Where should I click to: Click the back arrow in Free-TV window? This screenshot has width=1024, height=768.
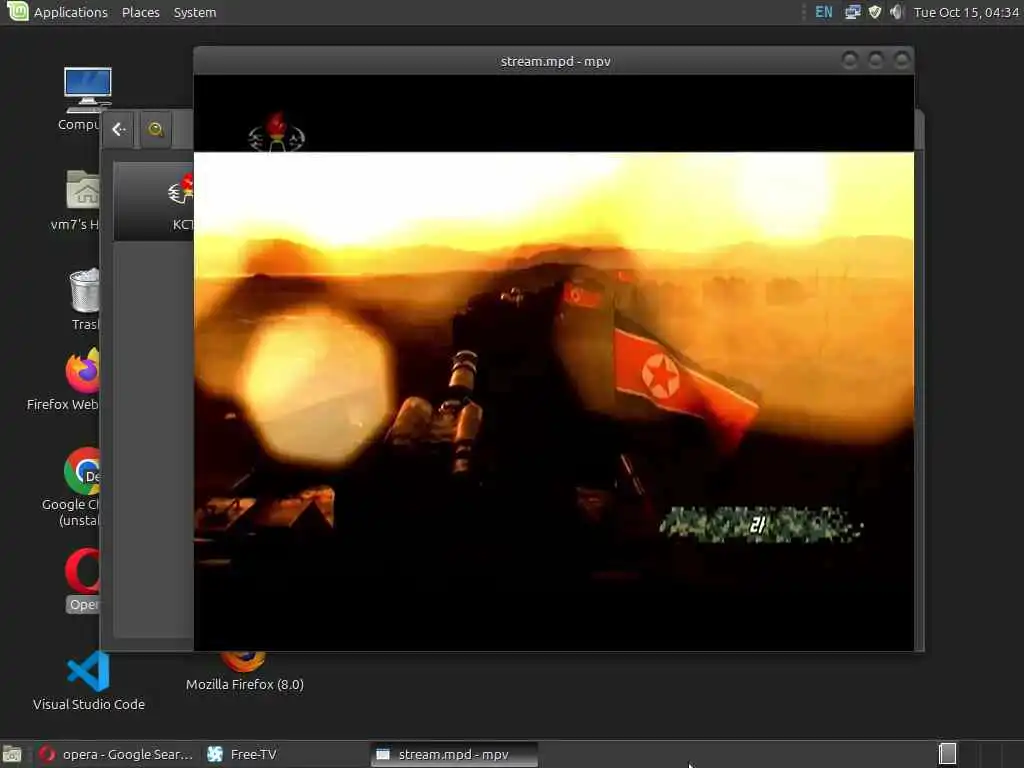tap(118, 129)
